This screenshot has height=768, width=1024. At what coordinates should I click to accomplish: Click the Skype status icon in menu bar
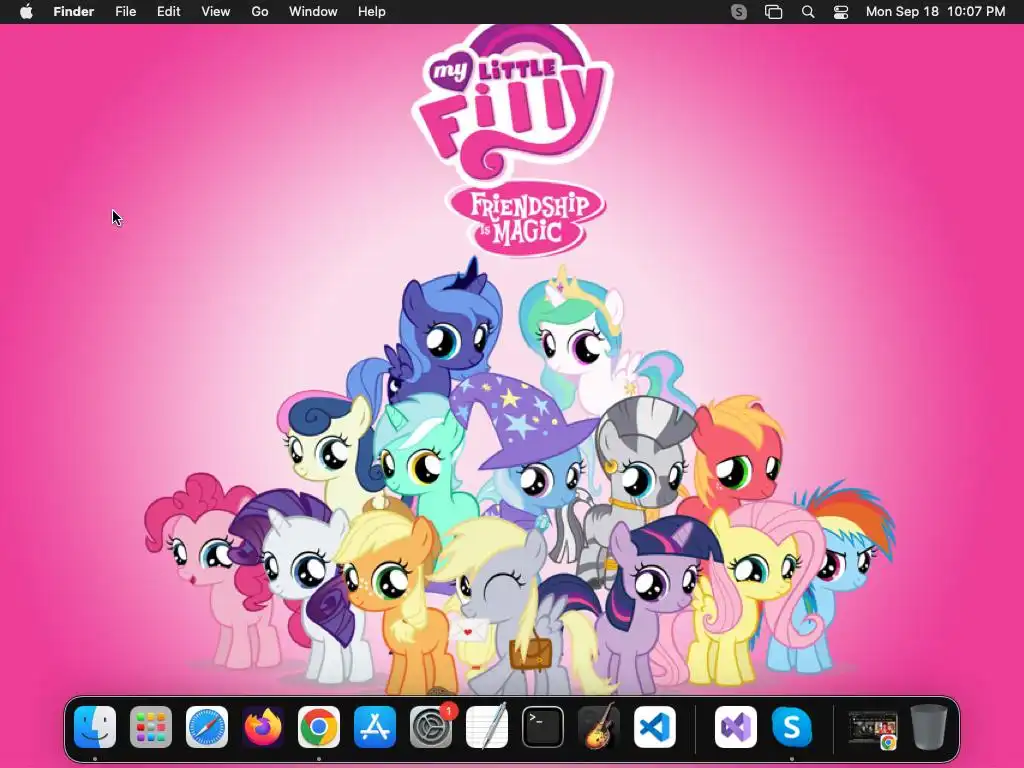(739, 12)
